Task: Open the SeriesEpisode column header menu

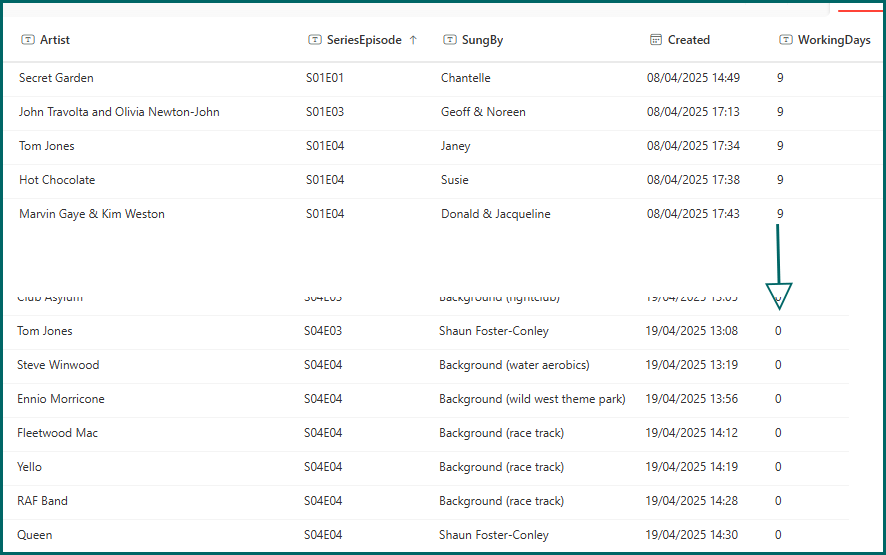Action: click(x=364, y=40)
